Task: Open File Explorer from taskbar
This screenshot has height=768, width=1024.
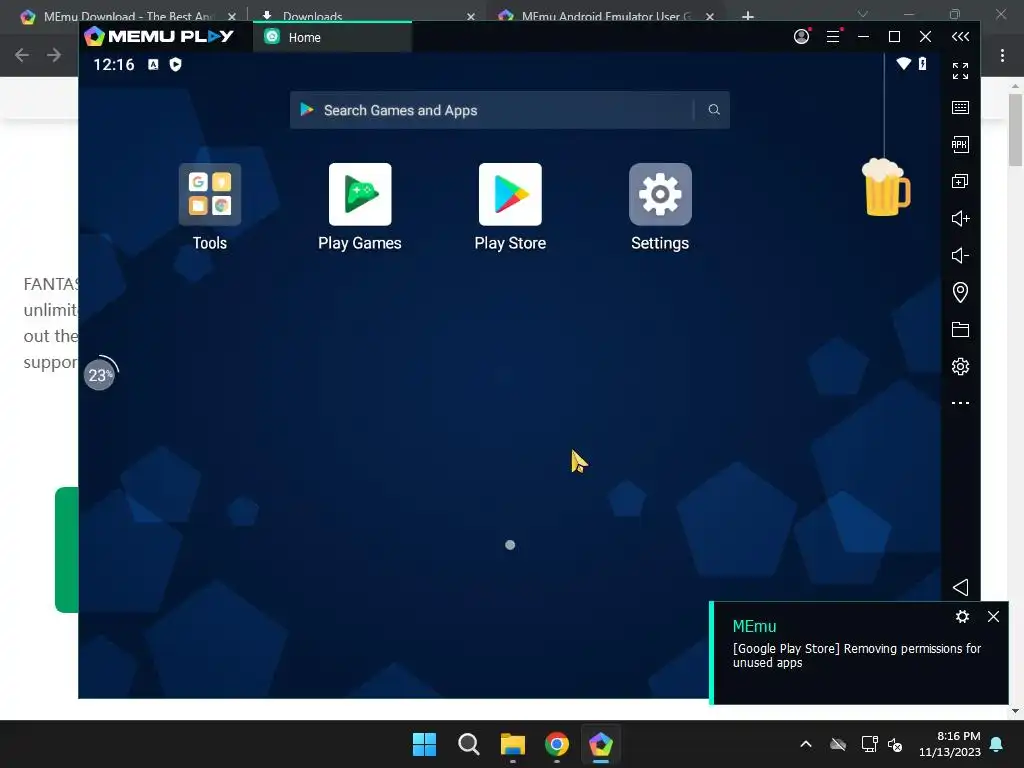Action: (513, 744)
